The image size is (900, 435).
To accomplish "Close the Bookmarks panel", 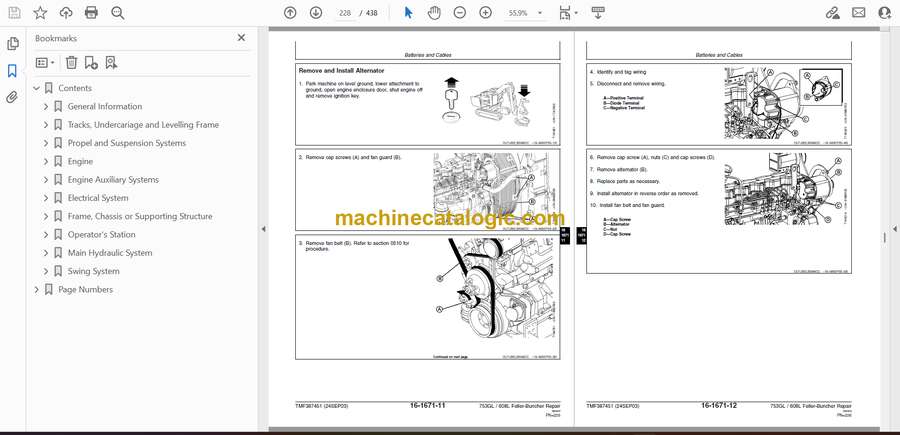I will (x=241, y=37).
